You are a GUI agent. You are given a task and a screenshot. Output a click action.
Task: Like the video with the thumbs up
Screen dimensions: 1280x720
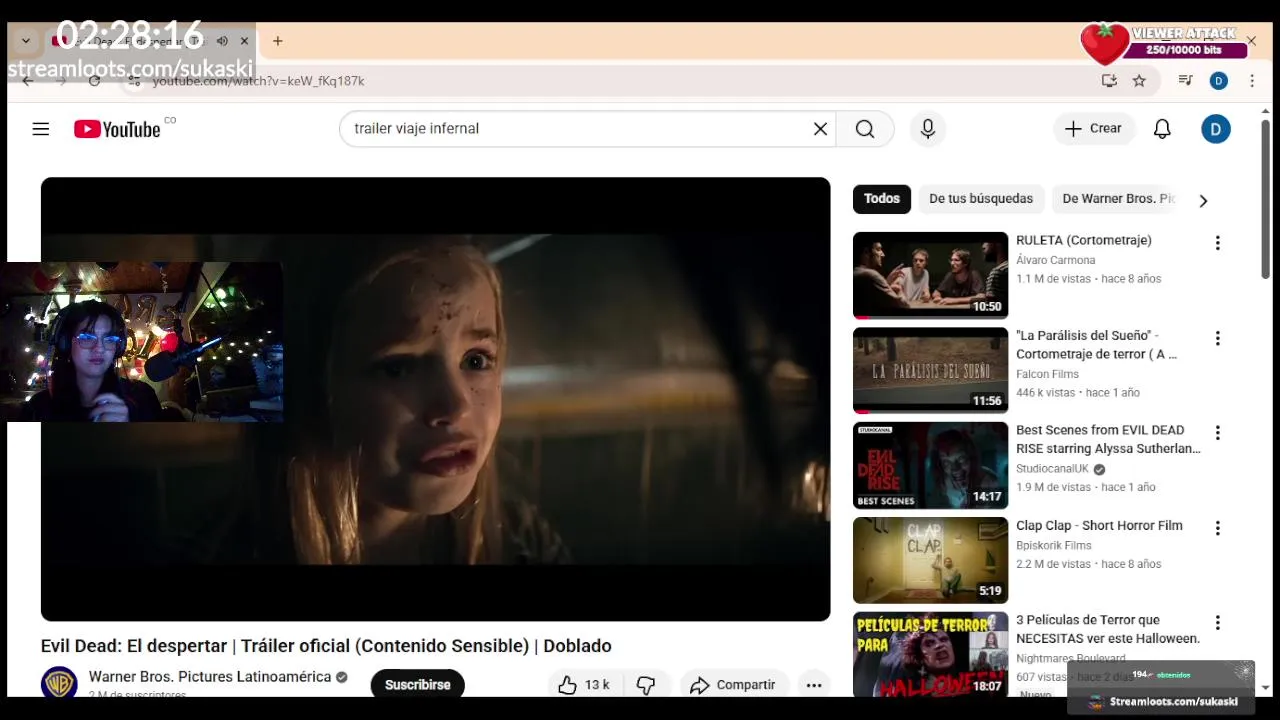568,685
